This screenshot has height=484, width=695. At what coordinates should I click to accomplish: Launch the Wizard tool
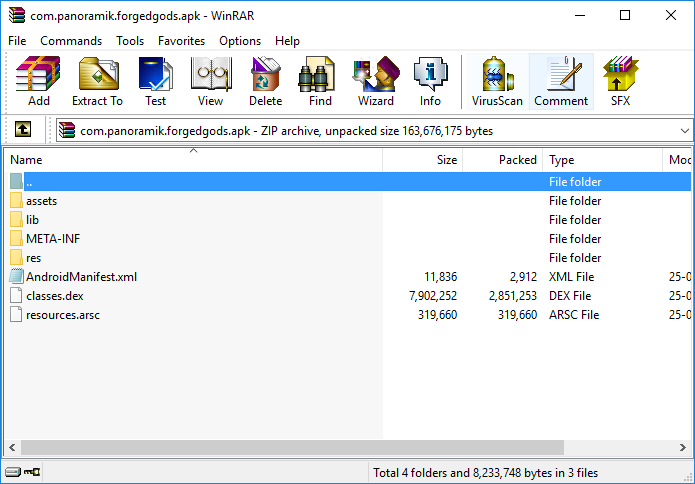click(375, 81)
